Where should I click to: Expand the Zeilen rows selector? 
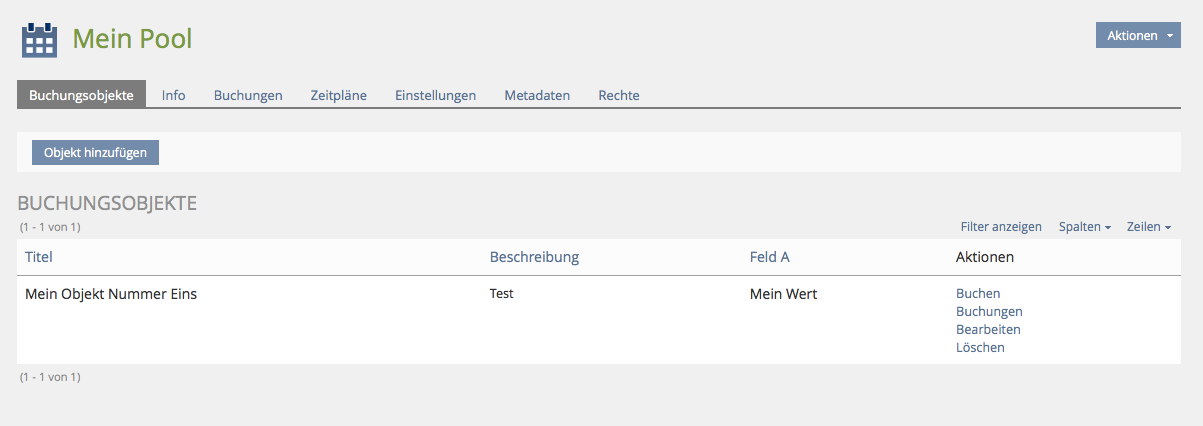point(1149,227)
